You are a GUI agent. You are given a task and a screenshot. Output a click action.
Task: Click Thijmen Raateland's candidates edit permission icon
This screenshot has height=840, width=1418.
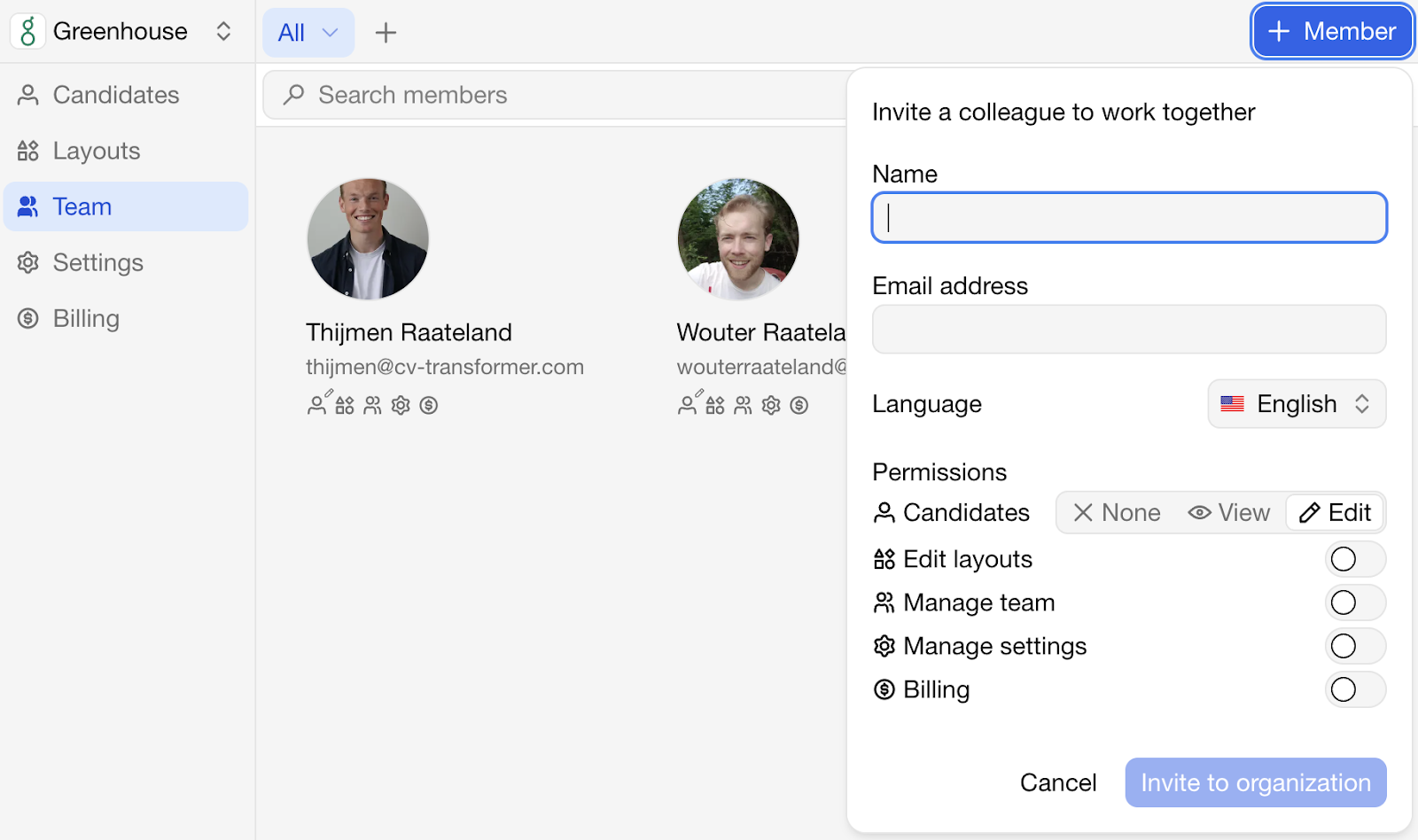pyautogui.click(x=319, y=403)
